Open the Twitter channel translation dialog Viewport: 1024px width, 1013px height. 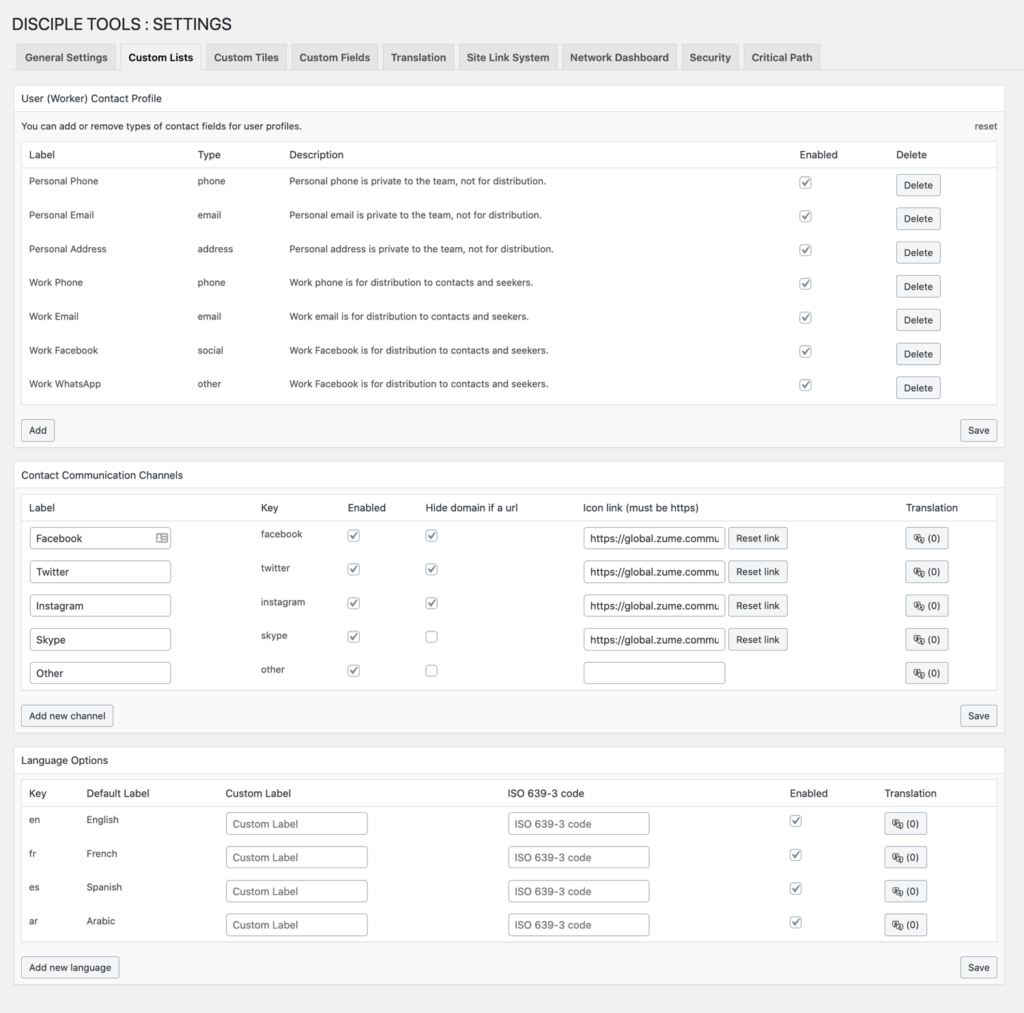click(926, 571)
